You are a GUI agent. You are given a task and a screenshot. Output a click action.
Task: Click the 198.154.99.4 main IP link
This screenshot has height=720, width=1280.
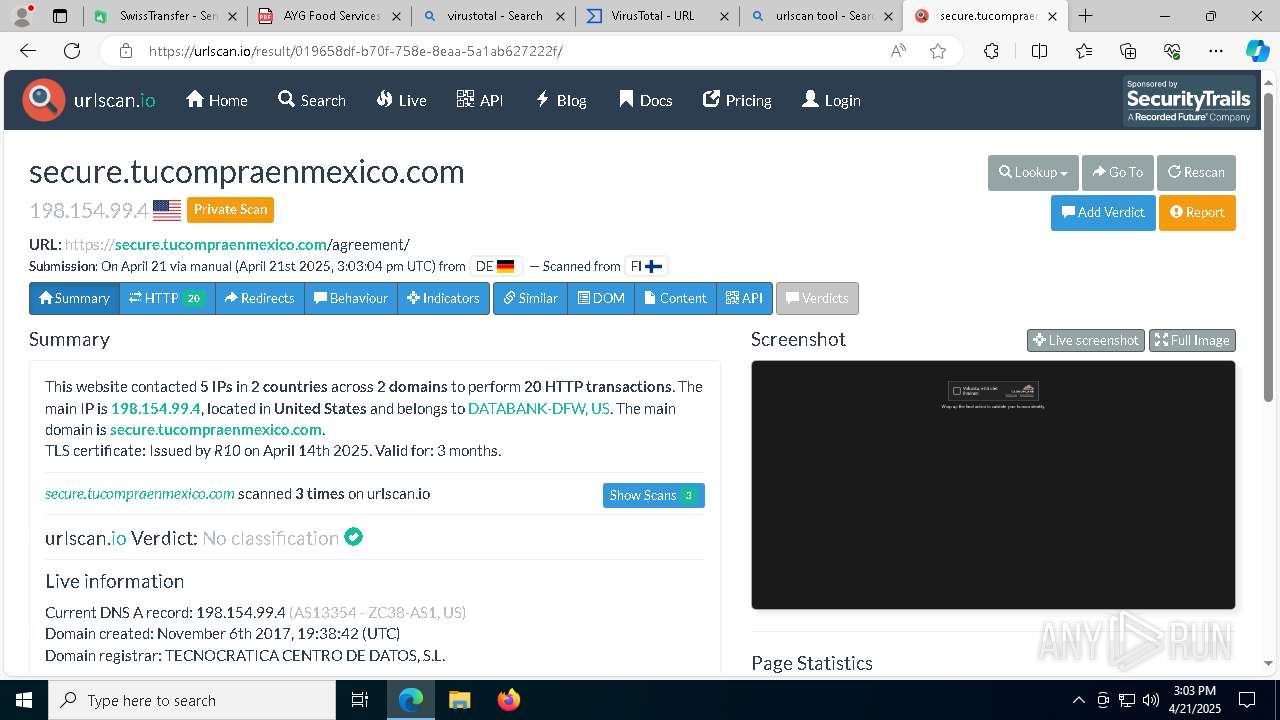tap(156, 408)
